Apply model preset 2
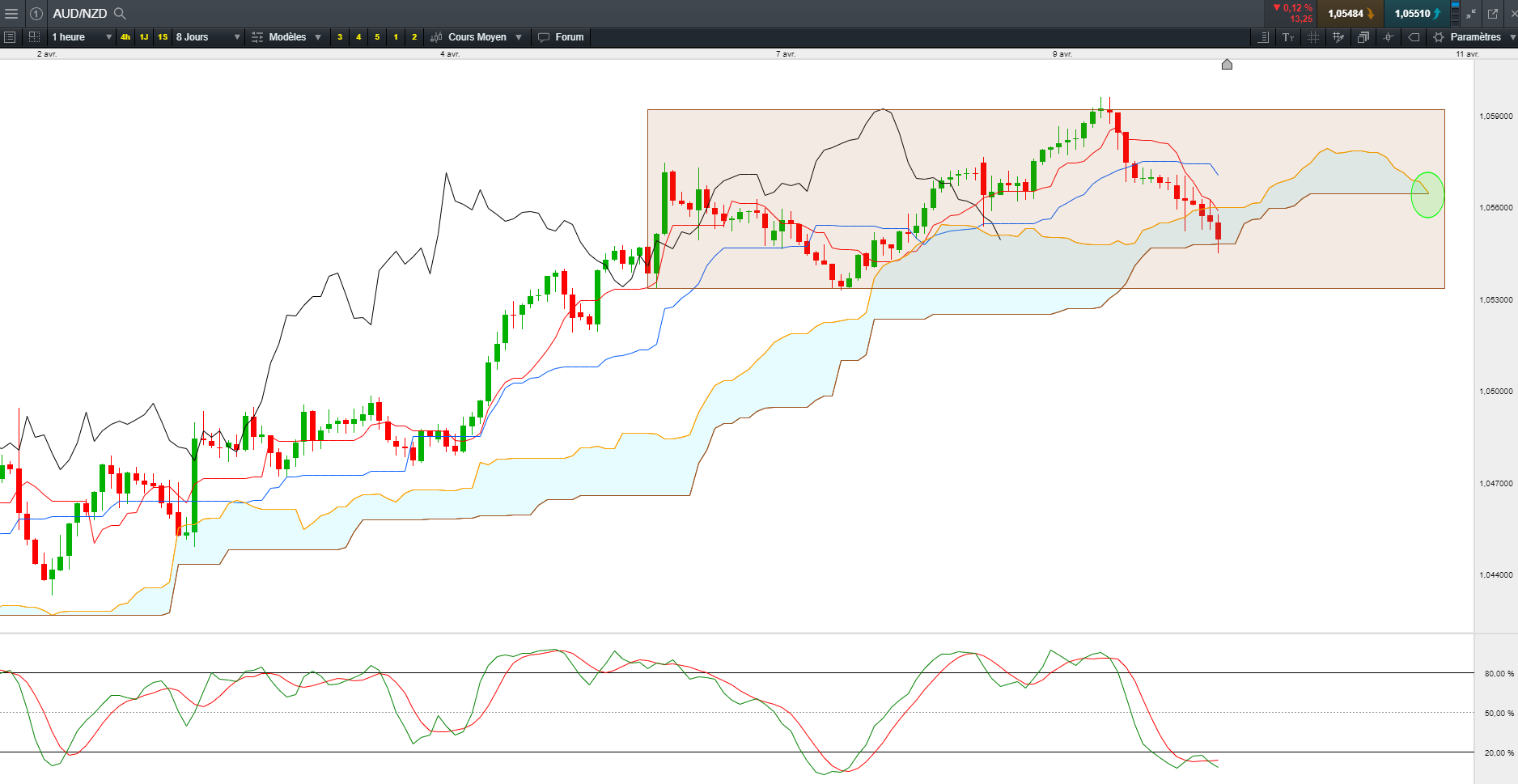Screen dimensions: 1518x784 point(414,37)
